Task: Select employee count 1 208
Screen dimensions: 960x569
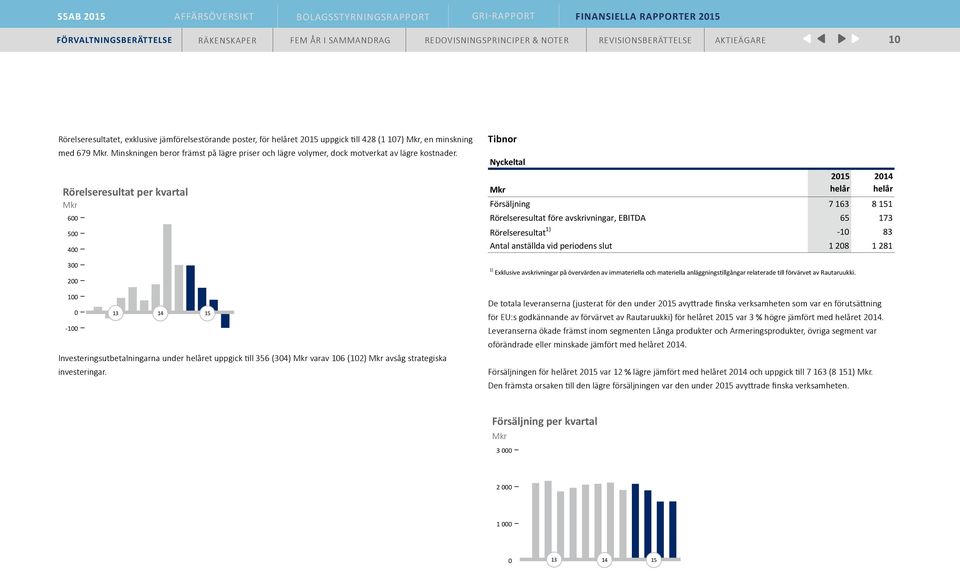Action: (x=839, y=246)
